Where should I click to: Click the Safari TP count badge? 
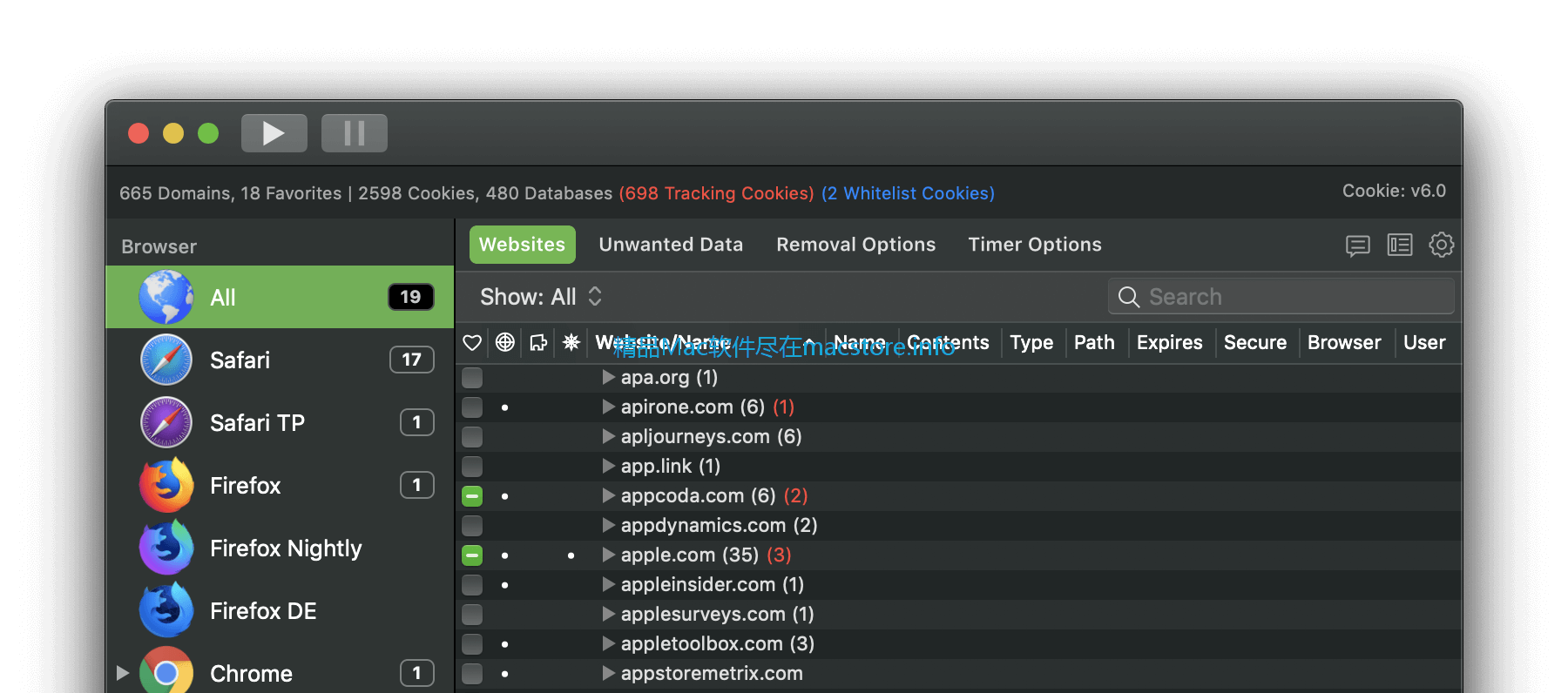(x=416, y=422)
